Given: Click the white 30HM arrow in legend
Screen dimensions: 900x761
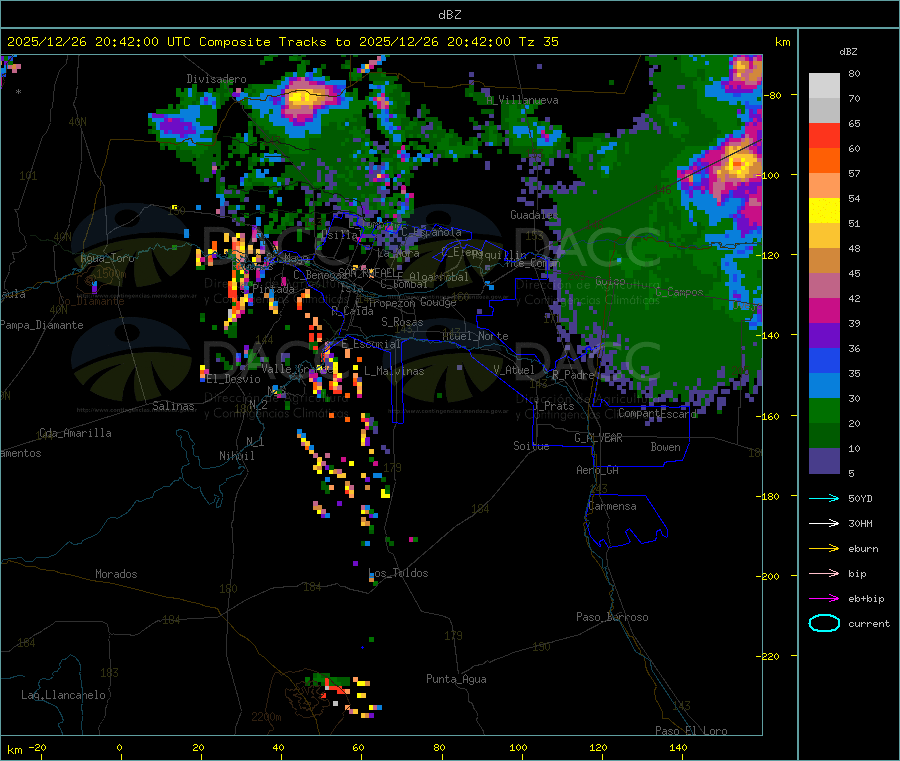Looking at the screenshot, I should coord(824,523).
